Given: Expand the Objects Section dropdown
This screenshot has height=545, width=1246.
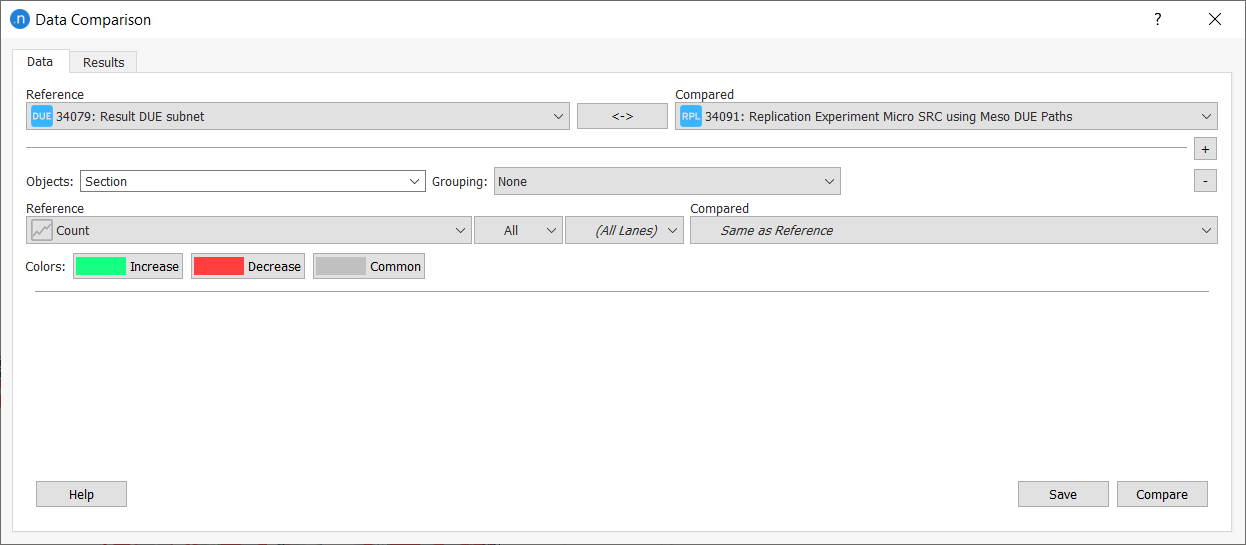Looking at the screenshot, I should 252,181.
